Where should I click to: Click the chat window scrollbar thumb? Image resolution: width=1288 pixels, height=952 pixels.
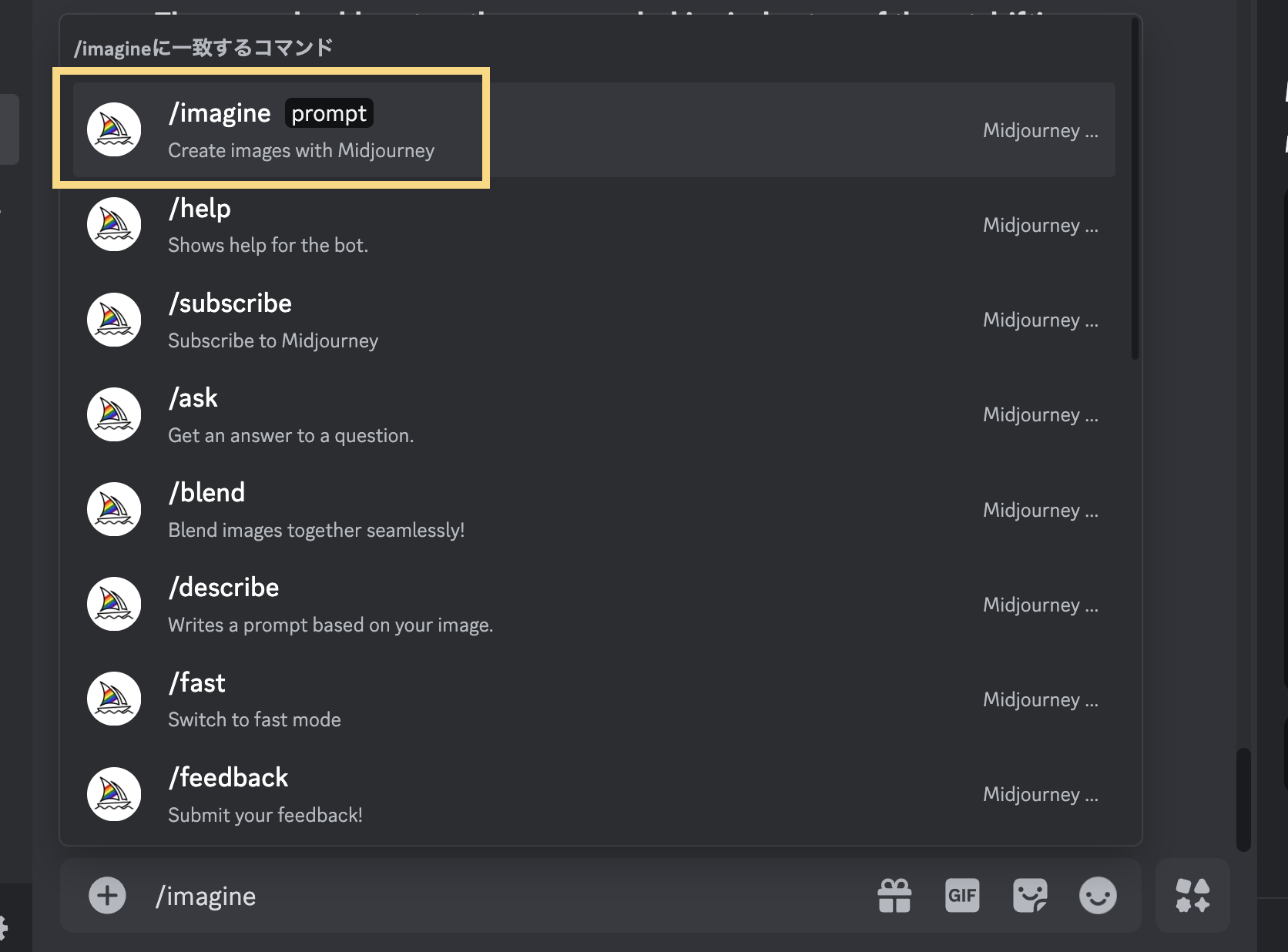coord(1243,799)
